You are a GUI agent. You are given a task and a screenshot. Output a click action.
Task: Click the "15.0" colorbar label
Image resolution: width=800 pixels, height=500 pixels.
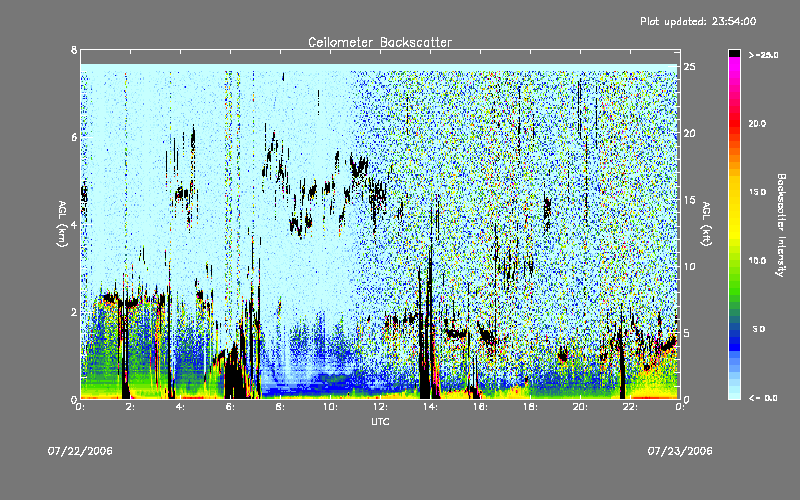[x=757, y=192]
